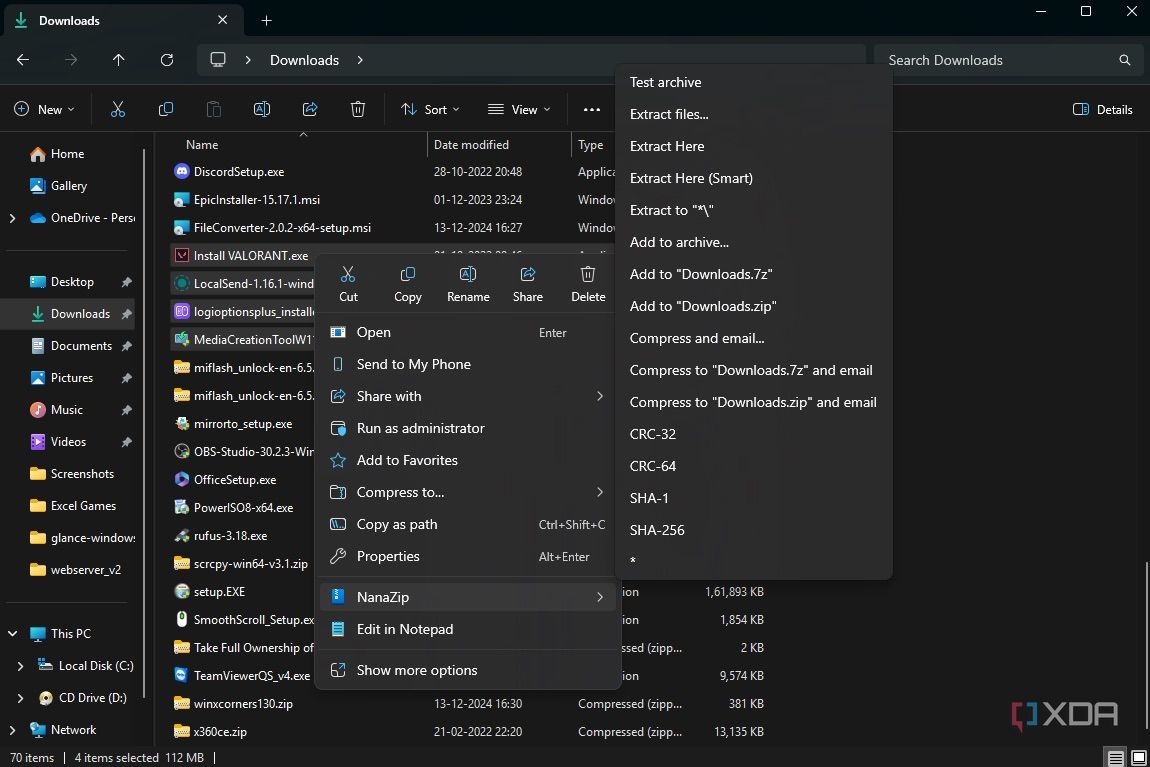Image resolution: width=1150 pixels, height=767 pixels.
Task: Open the New dropdown
Action: 44,109
